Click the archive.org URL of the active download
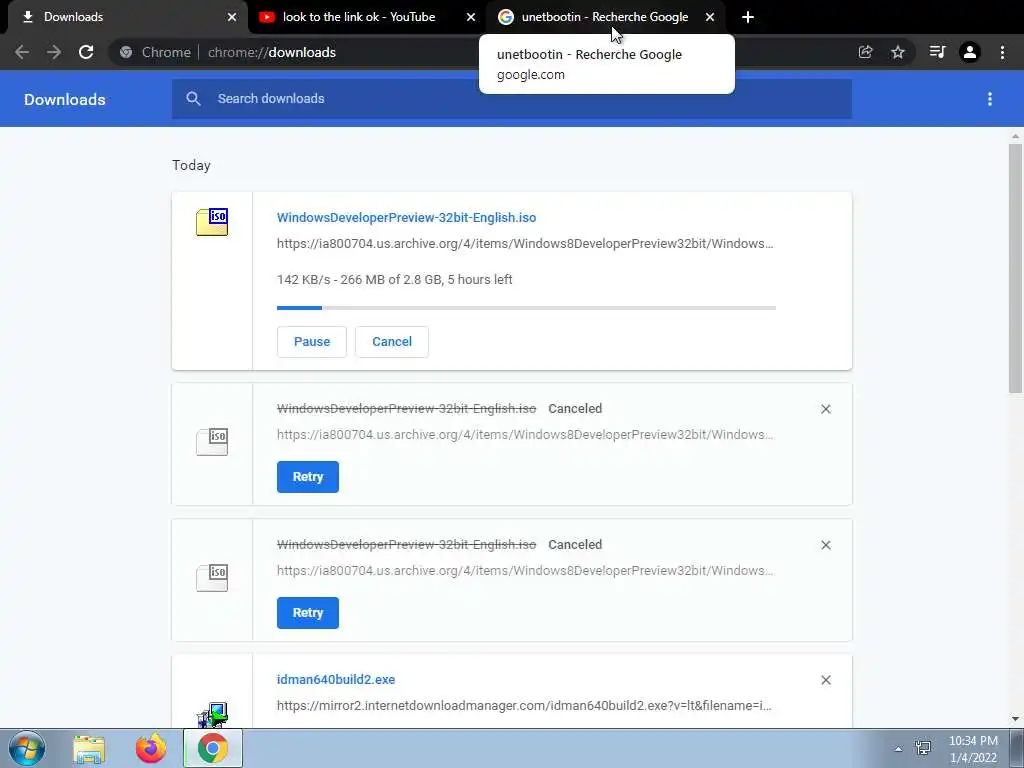 coord(525,244)
